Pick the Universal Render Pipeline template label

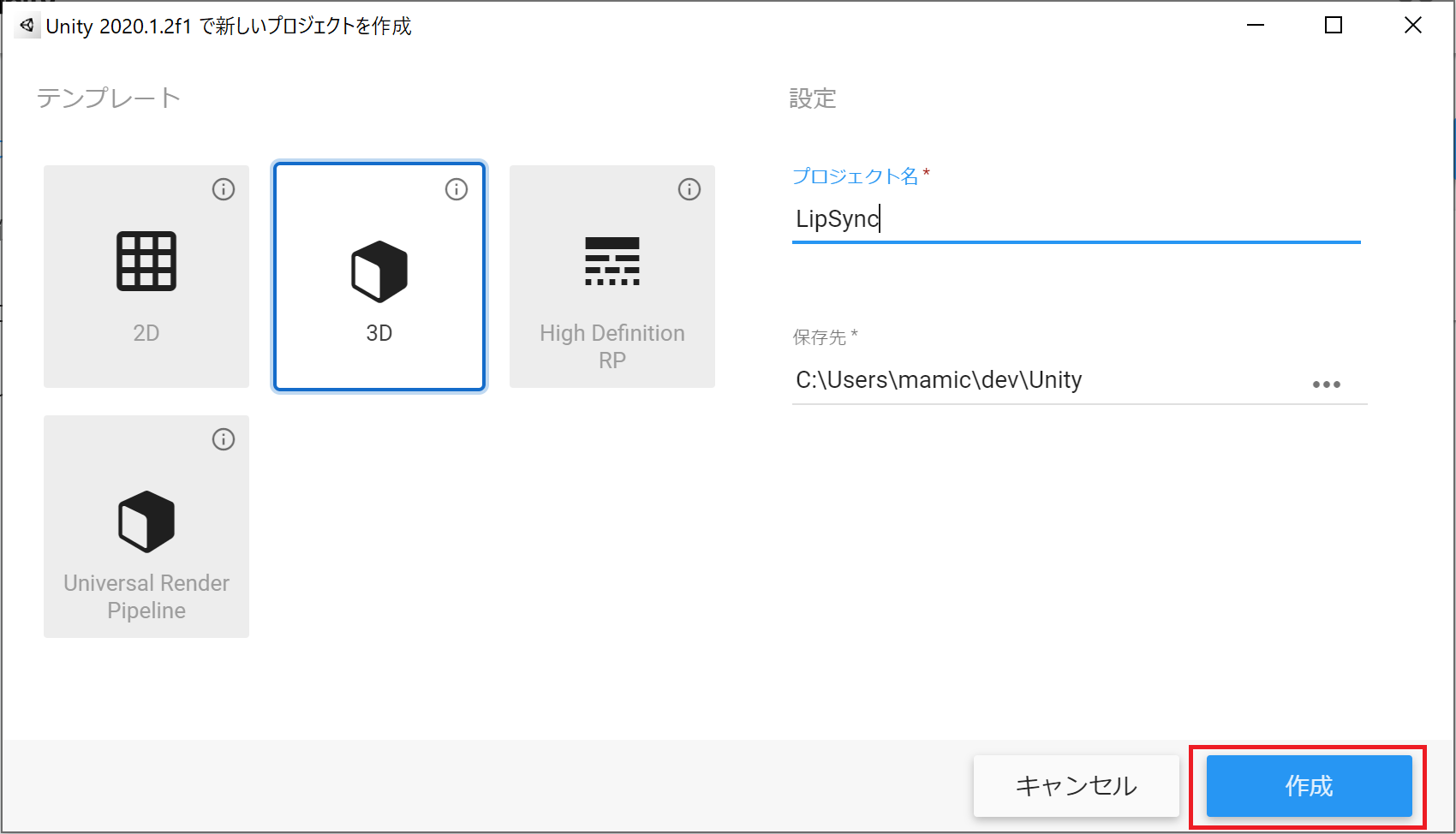tap(146, 596)
